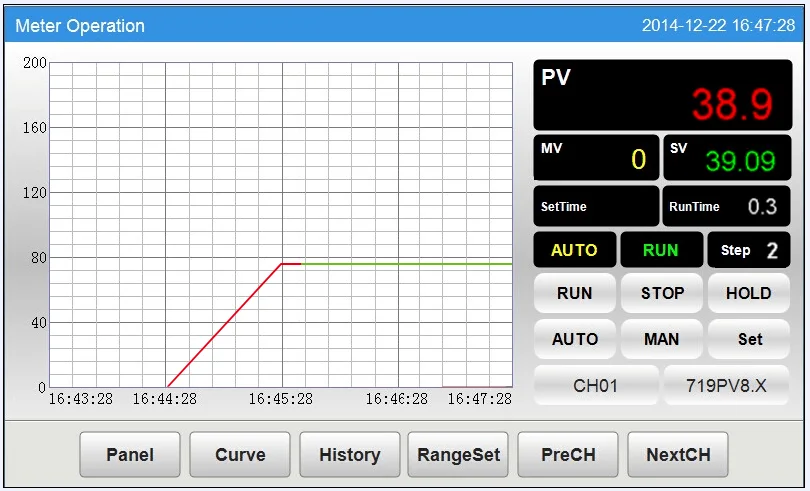Screen dimensions: 810x491
Task: Switch to AUTO mode button
Action: (x=574, y=339)
